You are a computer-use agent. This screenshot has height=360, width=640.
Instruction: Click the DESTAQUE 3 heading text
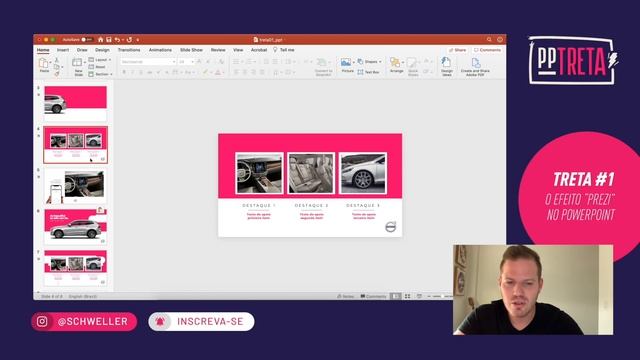point(363,205)
